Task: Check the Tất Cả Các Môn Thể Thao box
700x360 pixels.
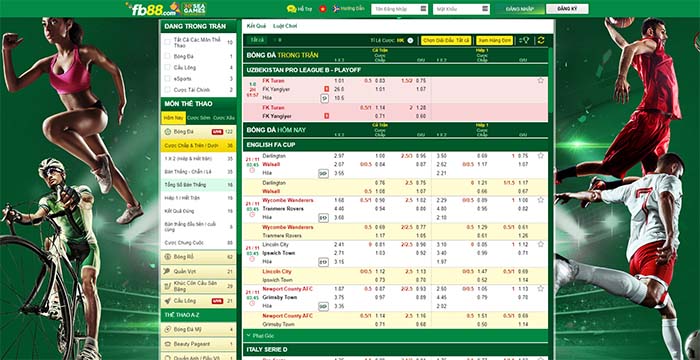Action: [x=167, y=42]
